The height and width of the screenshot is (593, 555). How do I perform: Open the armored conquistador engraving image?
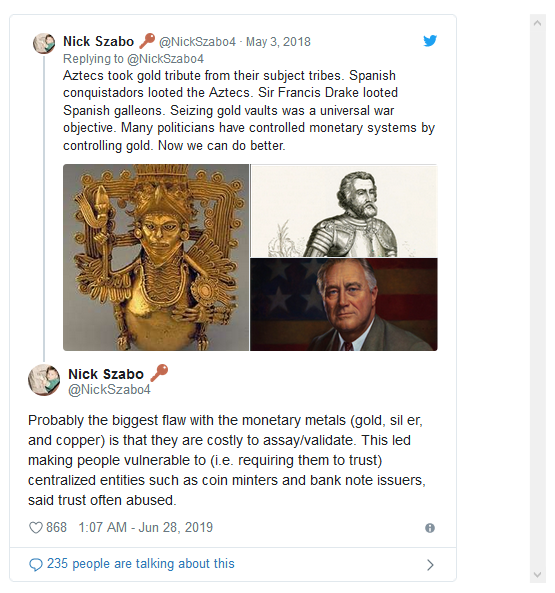click(x=344, y=211)
